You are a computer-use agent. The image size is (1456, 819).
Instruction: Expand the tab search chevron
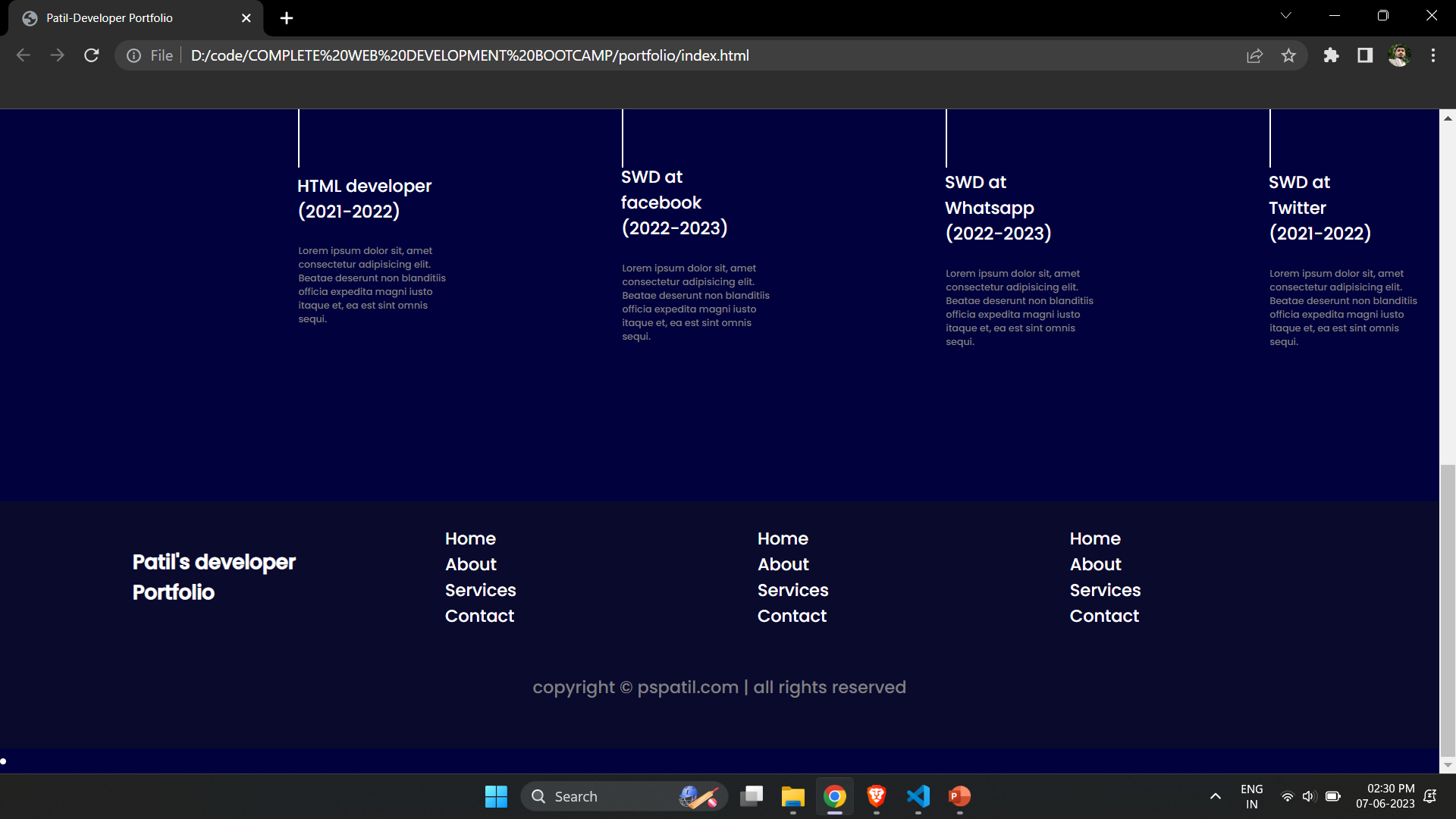point(1285,16)
